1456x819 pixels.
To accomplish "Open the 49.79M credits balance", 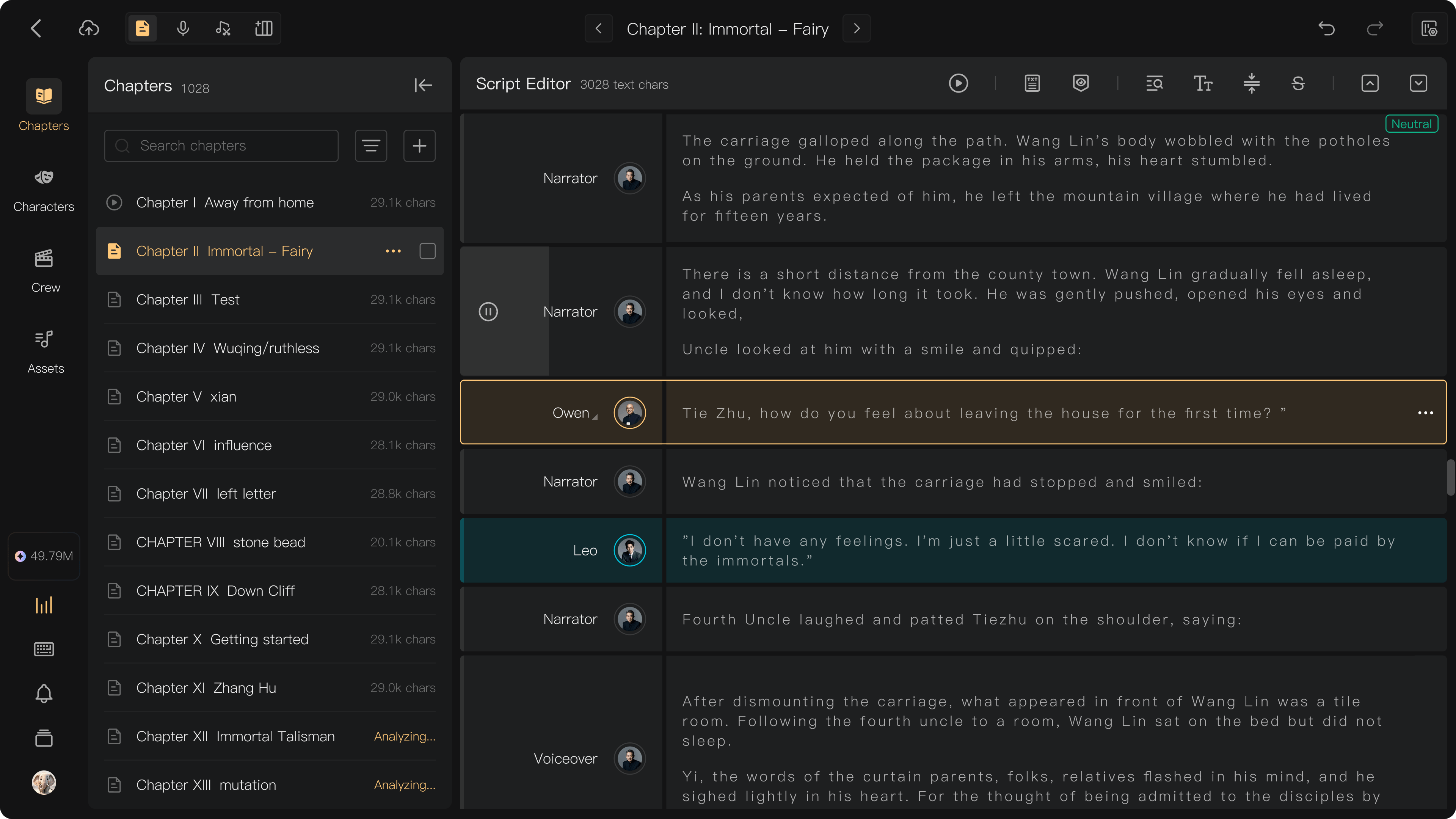I will [x=44, y=555].
